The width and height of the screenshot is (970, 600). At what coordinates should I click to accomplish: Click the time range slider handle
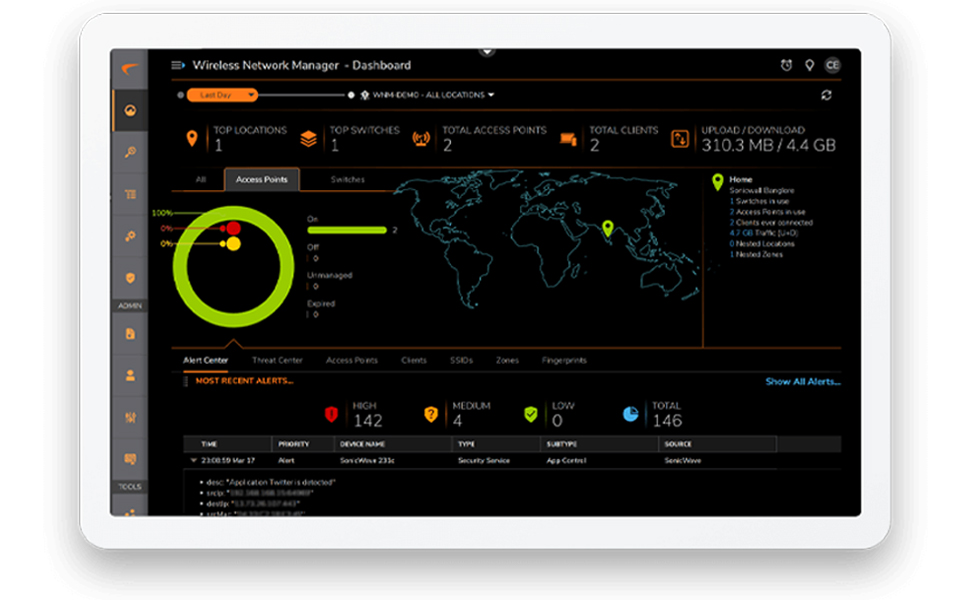point(351,95)
